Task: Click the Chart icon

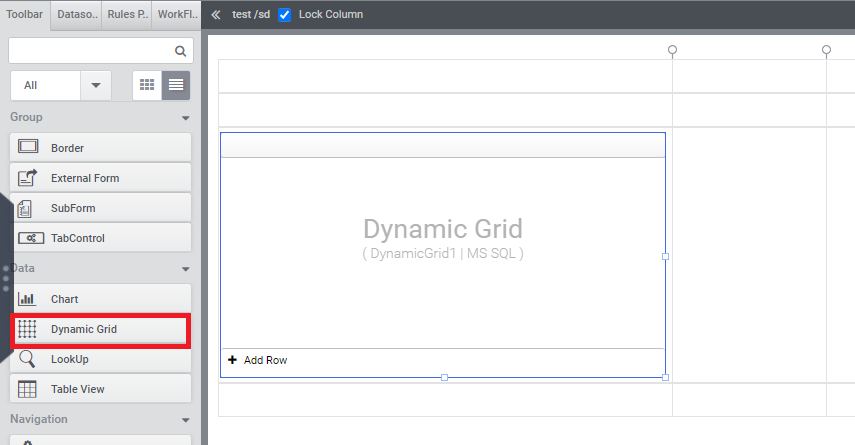Action: [x=27, y=299]
